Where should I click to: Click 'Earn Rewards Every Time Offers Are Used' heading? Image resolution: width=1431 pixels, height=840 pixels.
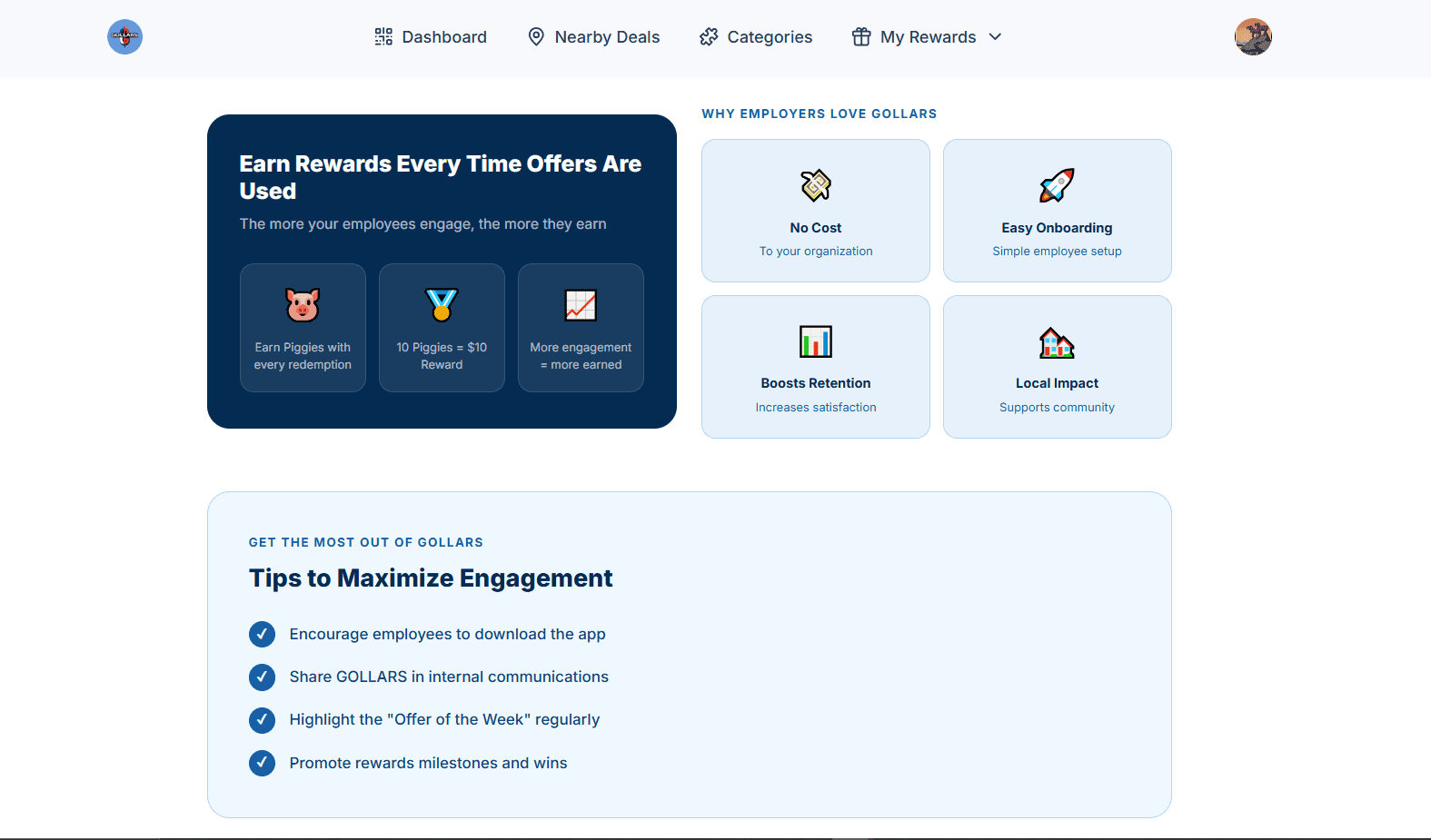[x=441, y=177]
